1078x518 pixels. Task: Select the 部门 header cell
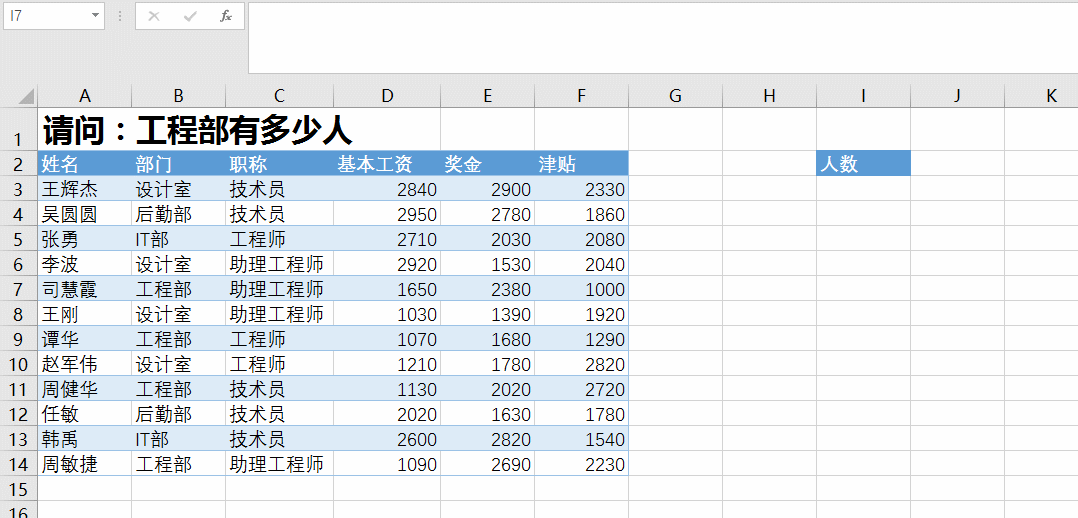(178, 164)
